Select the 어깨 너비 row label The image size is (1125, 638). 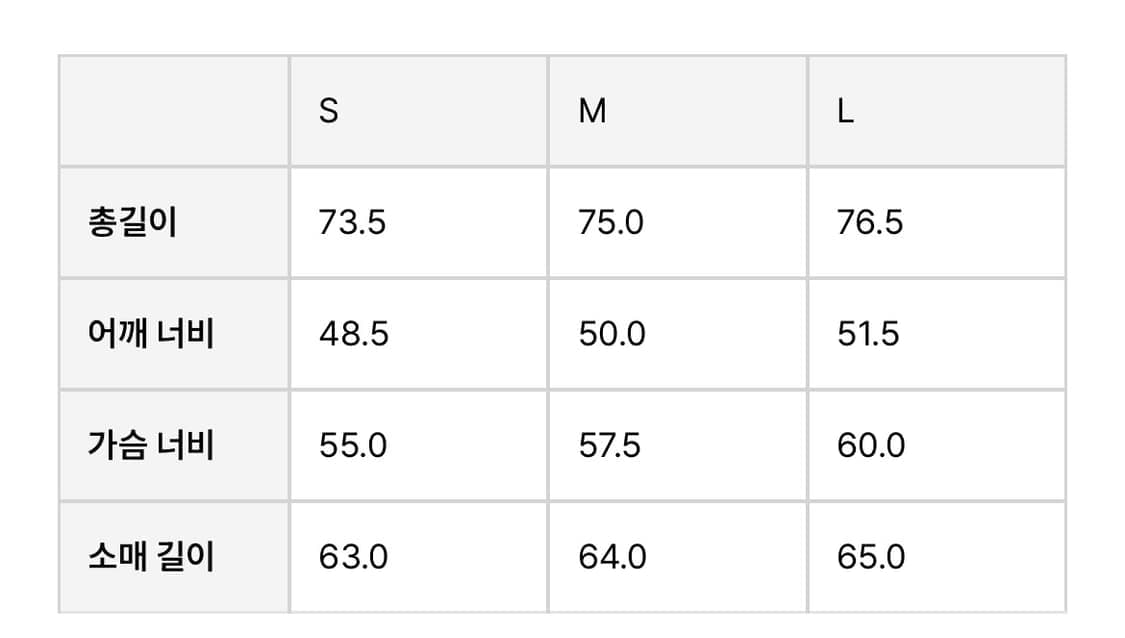click(x=151, y=333)
